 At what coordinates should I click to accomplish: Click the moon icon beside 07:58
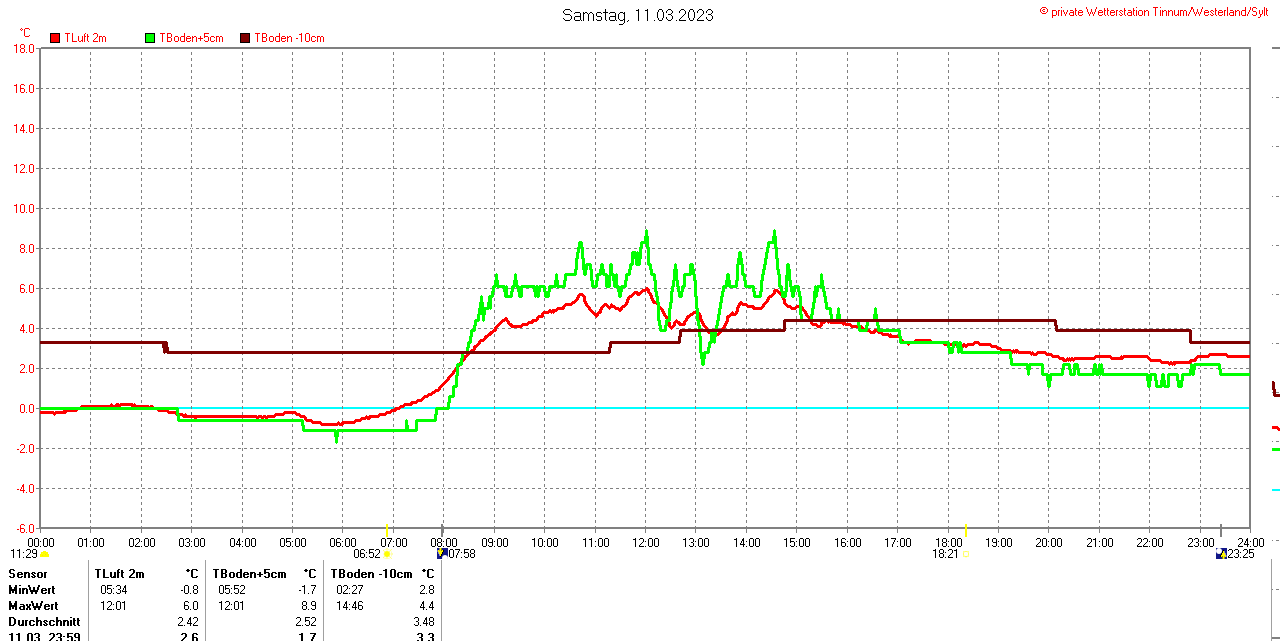pyautogui.click(x=442, y=553)
